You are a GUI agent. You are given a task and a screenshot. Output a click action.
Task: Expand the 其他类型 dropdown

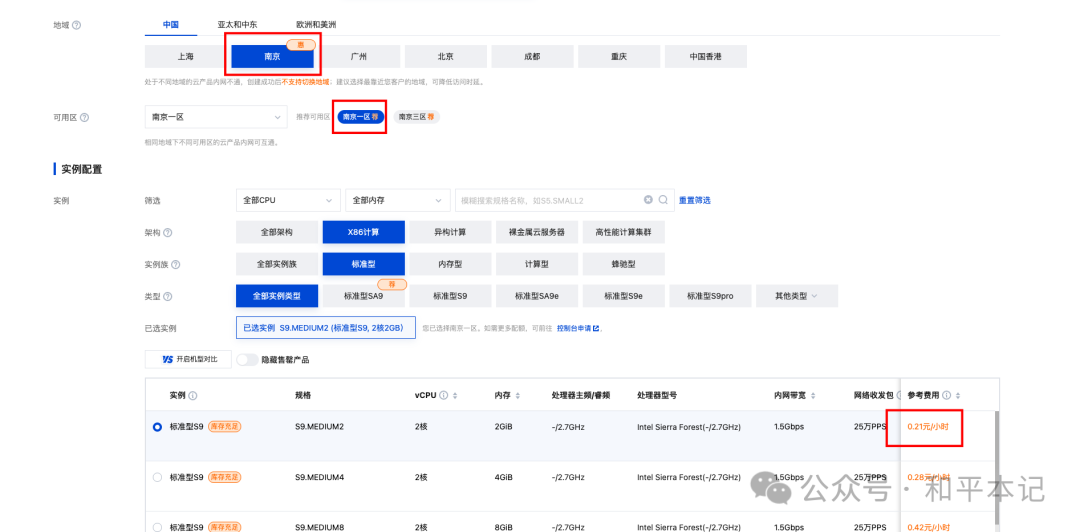pyautogui.click(x=797, y=296)
